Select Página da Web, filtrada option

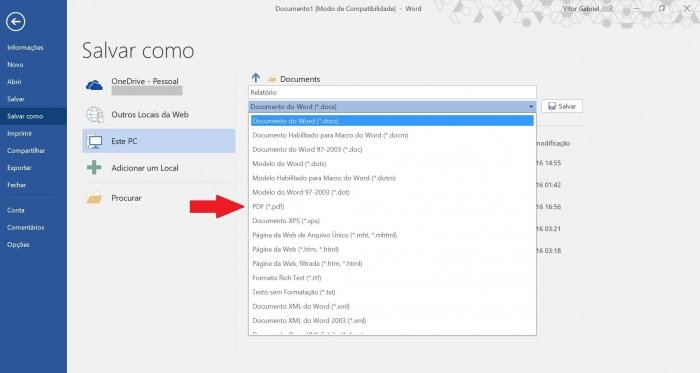(x=392, y=264)
